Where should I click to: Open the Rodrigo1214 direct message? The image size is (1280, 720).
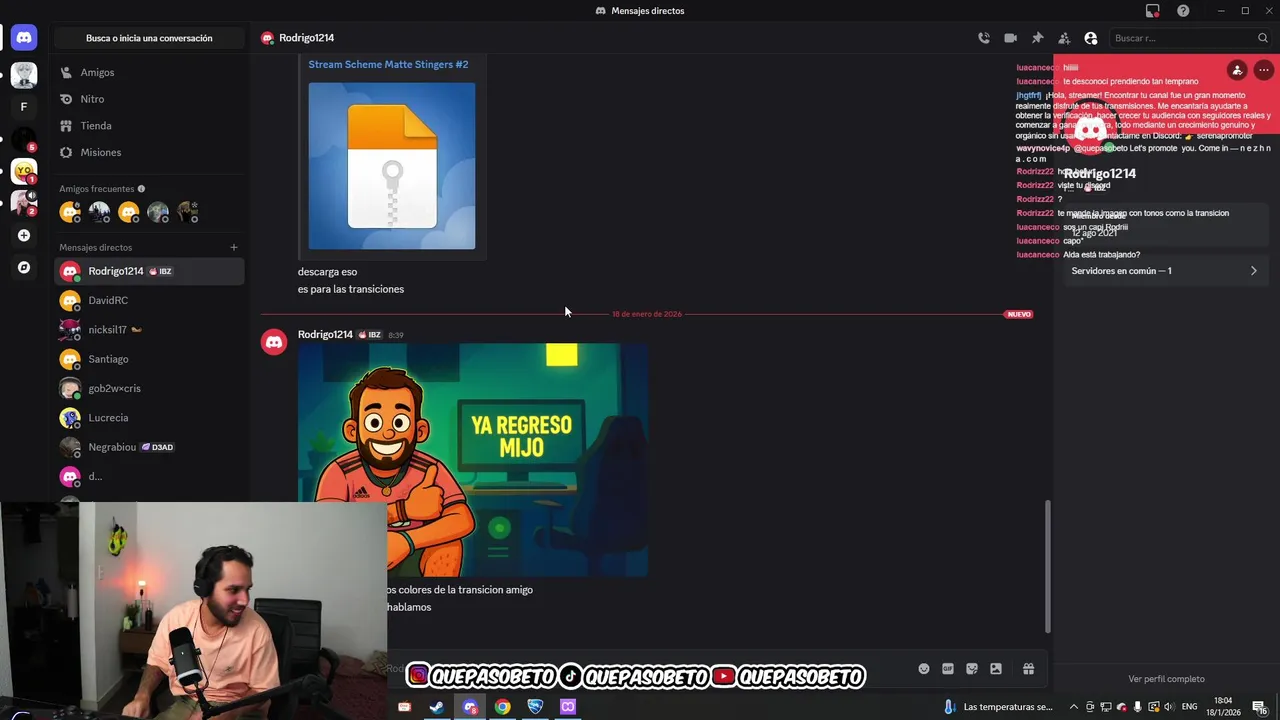149,271
